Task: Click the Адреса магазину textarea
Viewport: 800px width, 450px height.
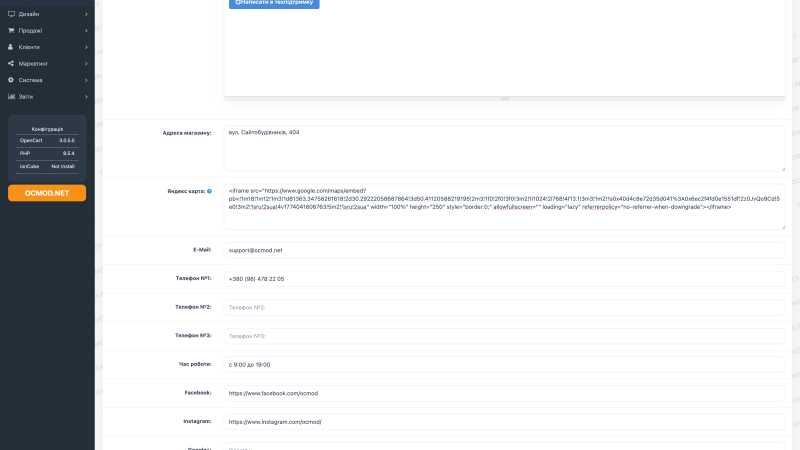Action: [505, 148]
